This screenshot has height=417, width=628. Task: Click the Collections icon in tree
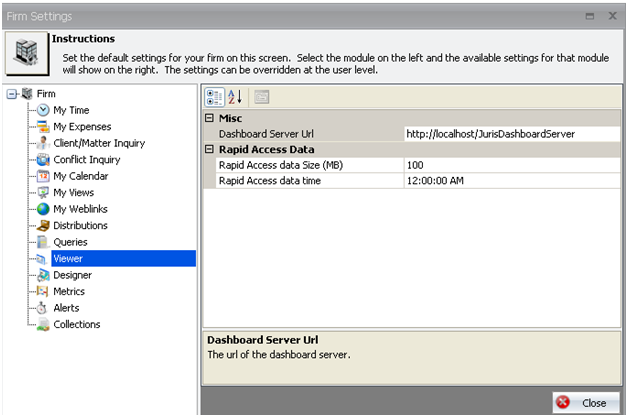(43, 325)
